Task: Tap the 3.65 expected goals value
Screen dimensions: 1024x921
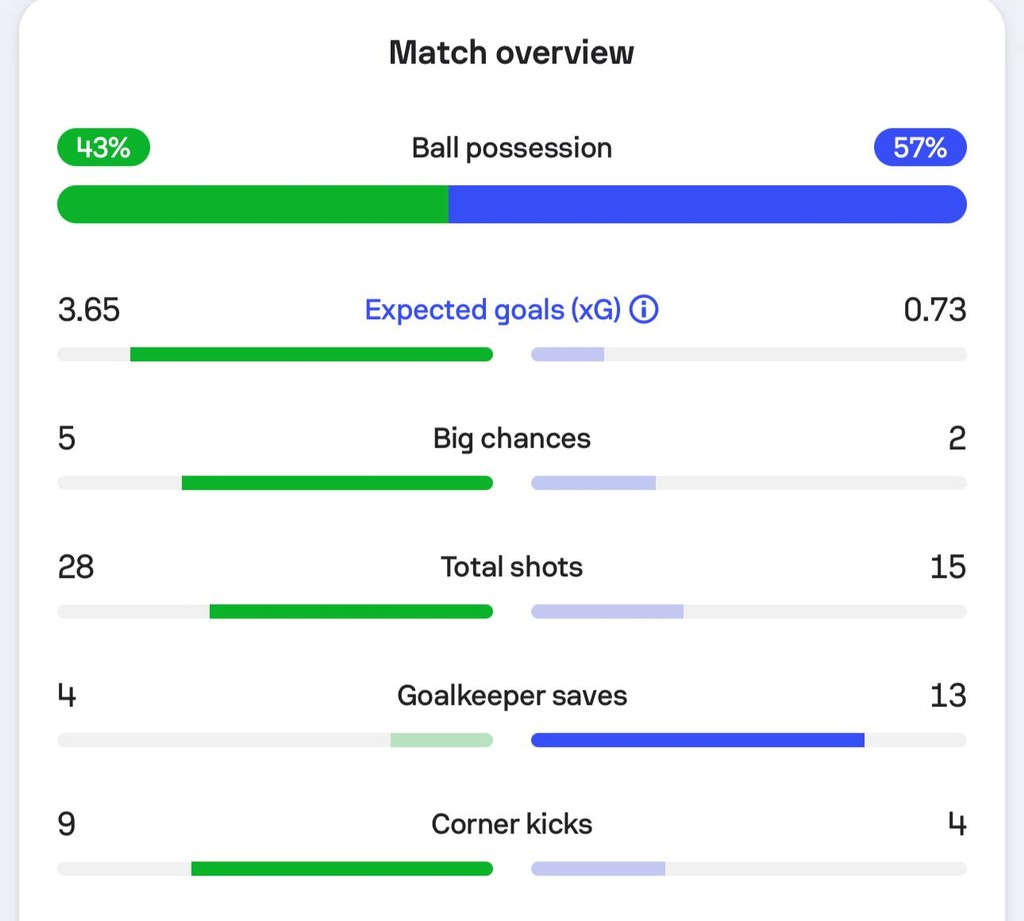Action: 89,310
